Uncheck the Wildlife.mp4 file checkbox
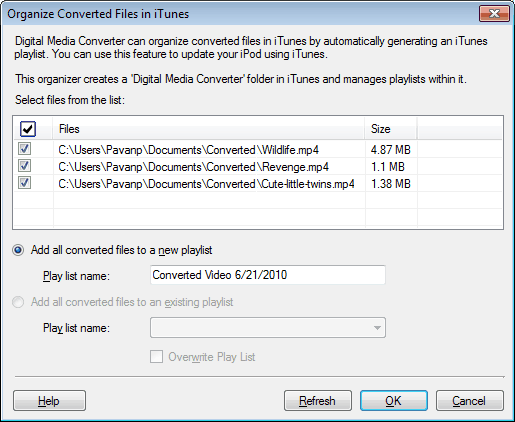 24,149
